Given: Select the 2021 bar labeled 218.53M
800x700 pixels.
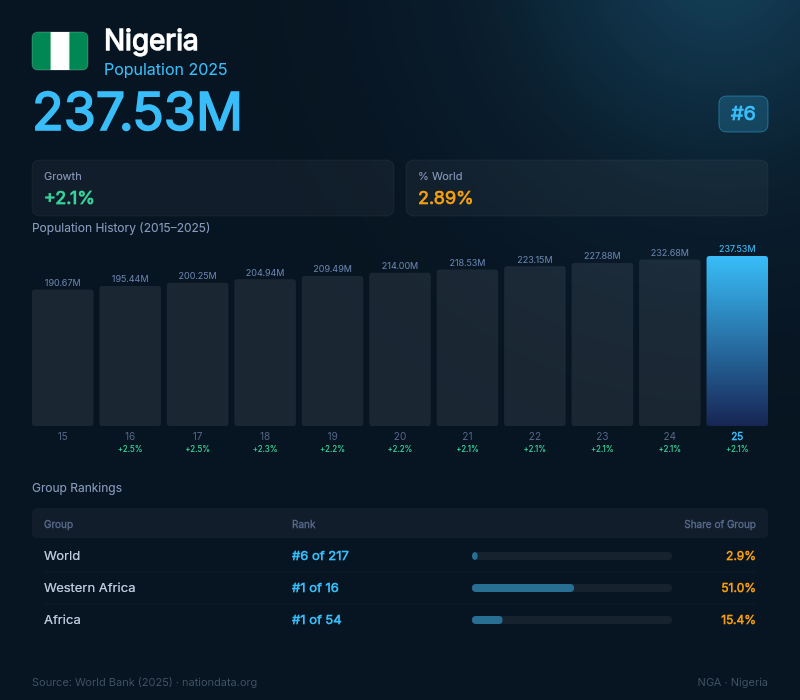Looking at the screenshot, I should [467, 347].
